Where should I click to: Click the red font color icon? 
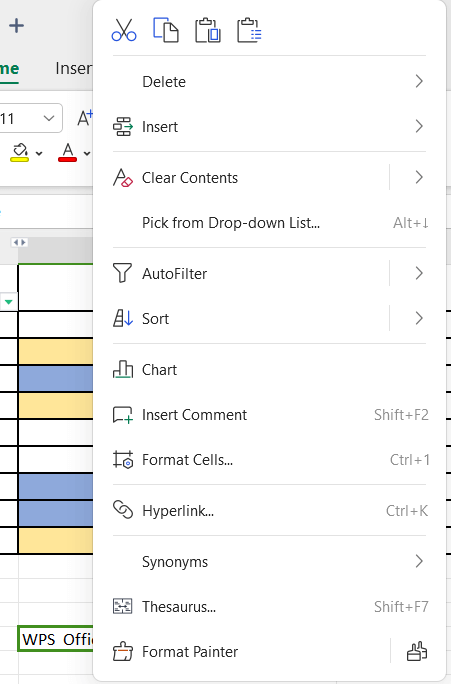point(68,152)
